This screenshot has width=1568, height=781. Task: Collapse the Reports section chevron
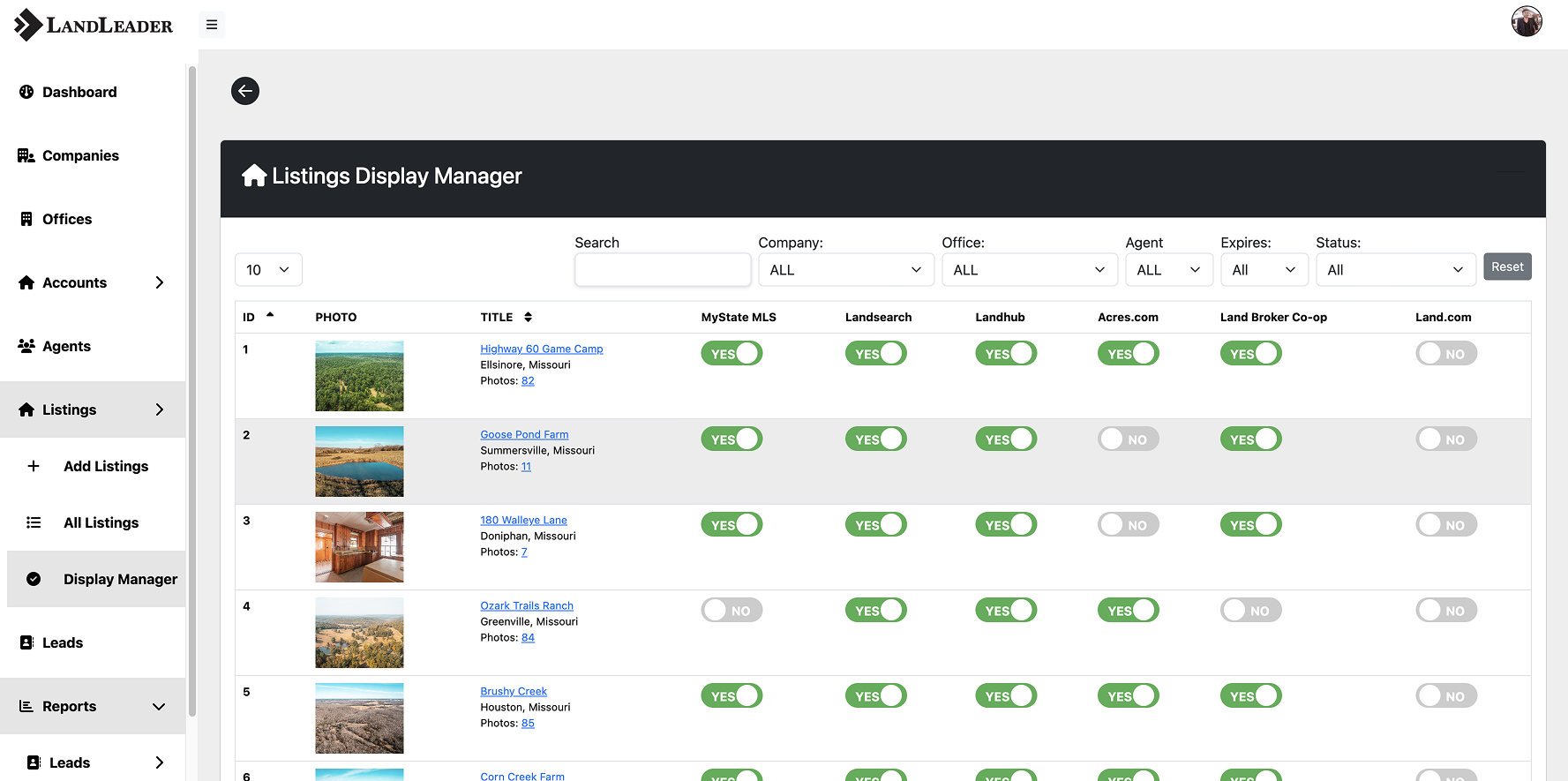(159, 706)
